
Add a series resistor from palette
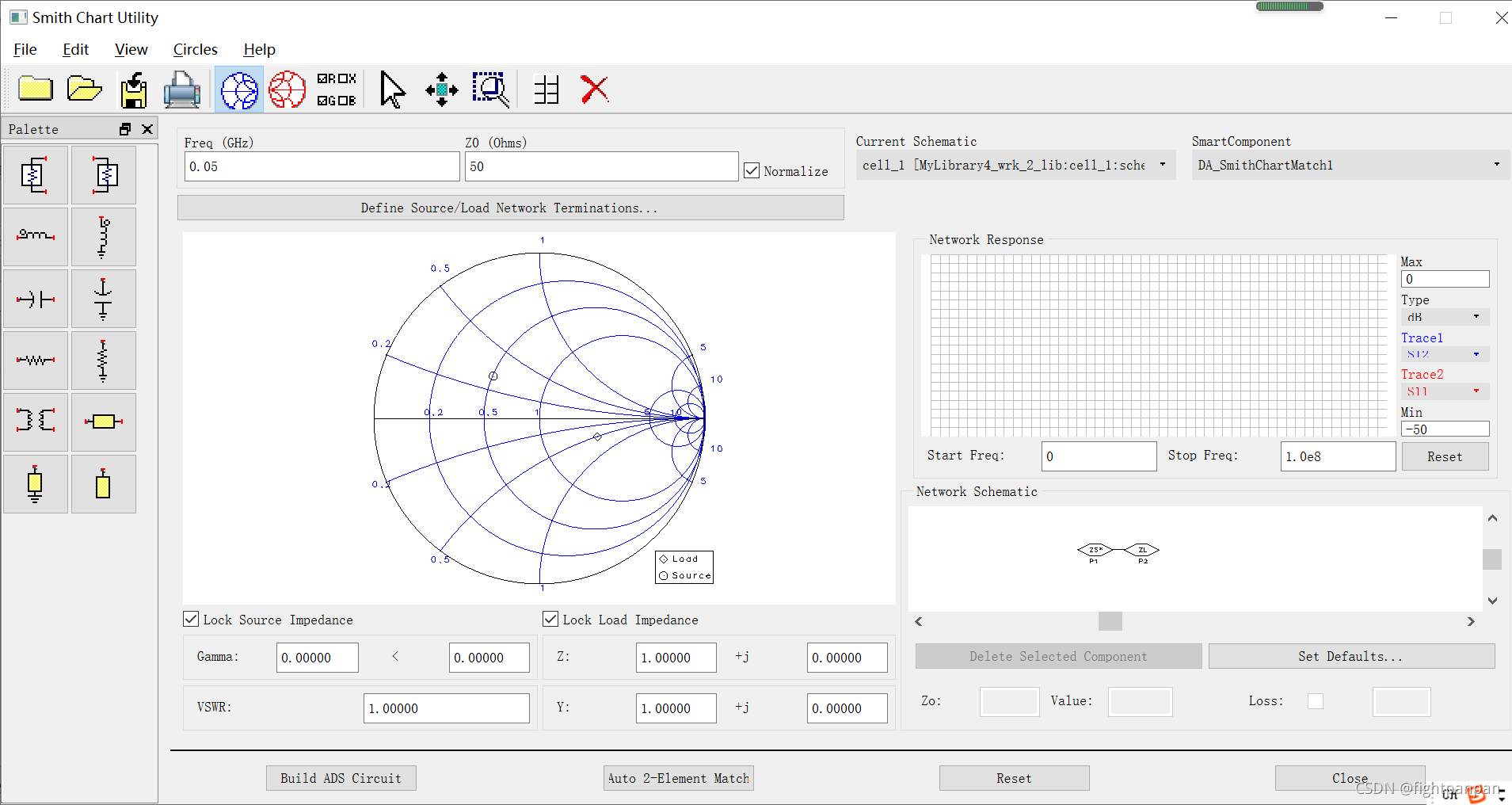pyautogui.click(x=36, y=361)
